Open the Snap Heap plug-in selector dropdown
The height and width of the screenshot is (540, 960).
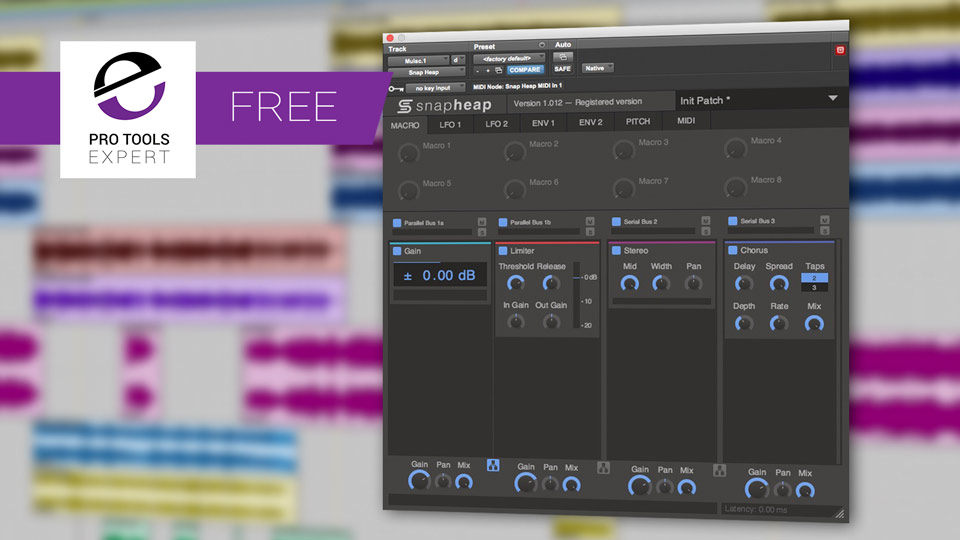point(426,72)
